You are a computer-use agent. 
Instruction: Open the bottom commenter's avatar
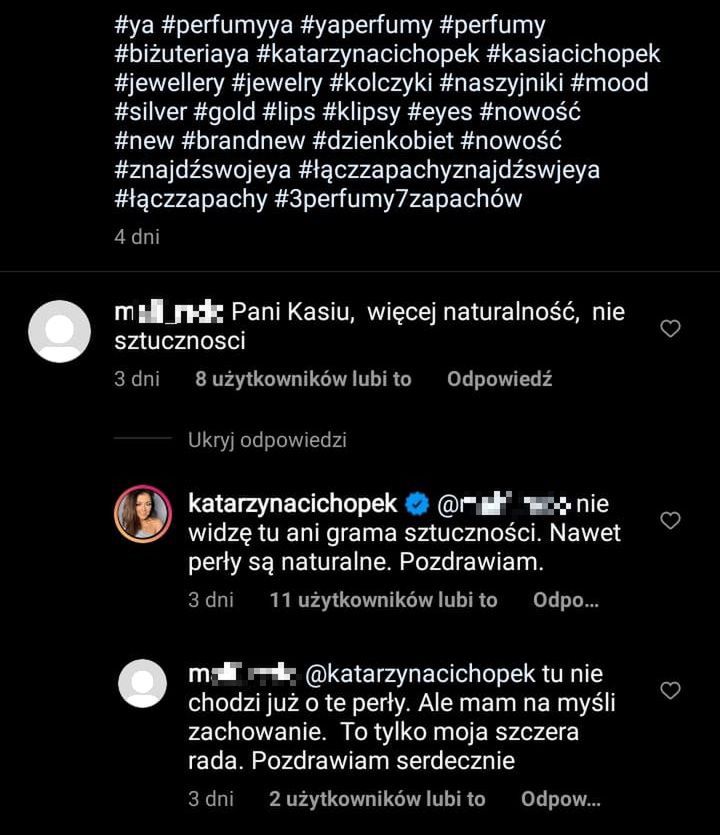pos(141,682)
